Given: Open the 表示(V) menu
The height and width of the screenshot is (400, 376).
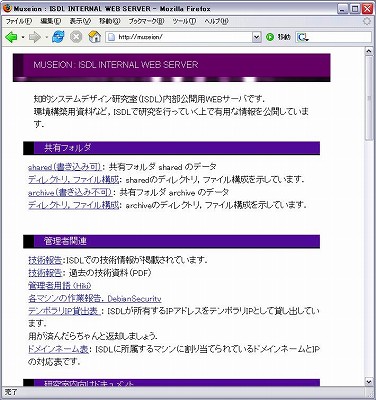Looking at the screenshot, I should 80,21.
